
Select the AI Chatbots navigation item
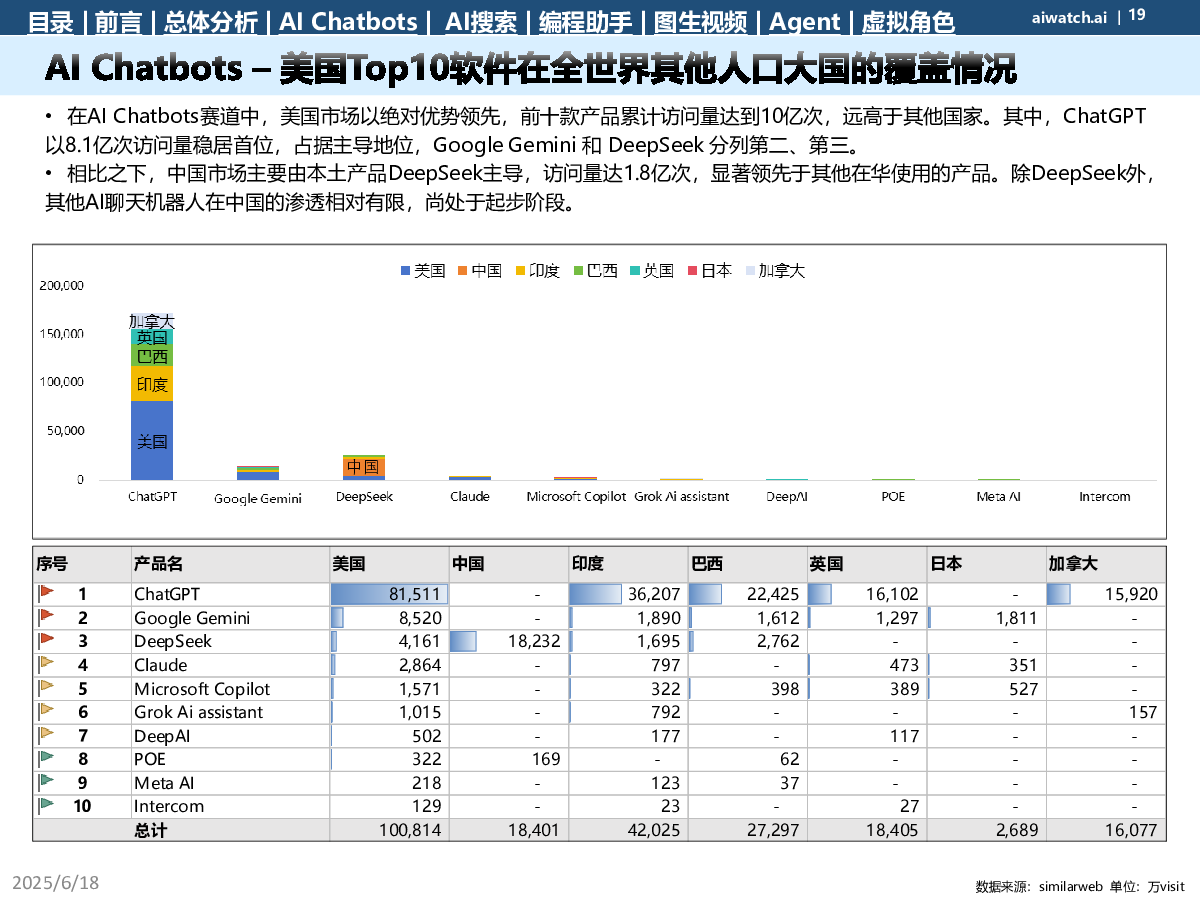(348, 21)
